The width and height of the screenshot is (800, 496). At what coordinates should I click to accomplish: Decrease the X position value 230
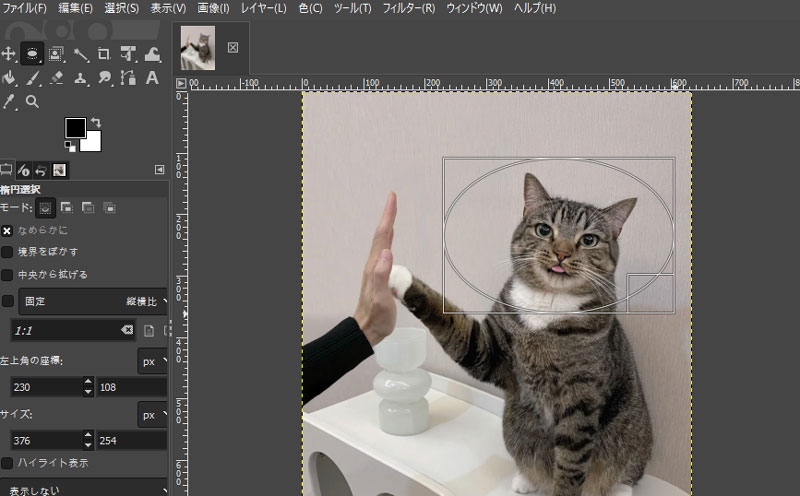tap(88, 392)
